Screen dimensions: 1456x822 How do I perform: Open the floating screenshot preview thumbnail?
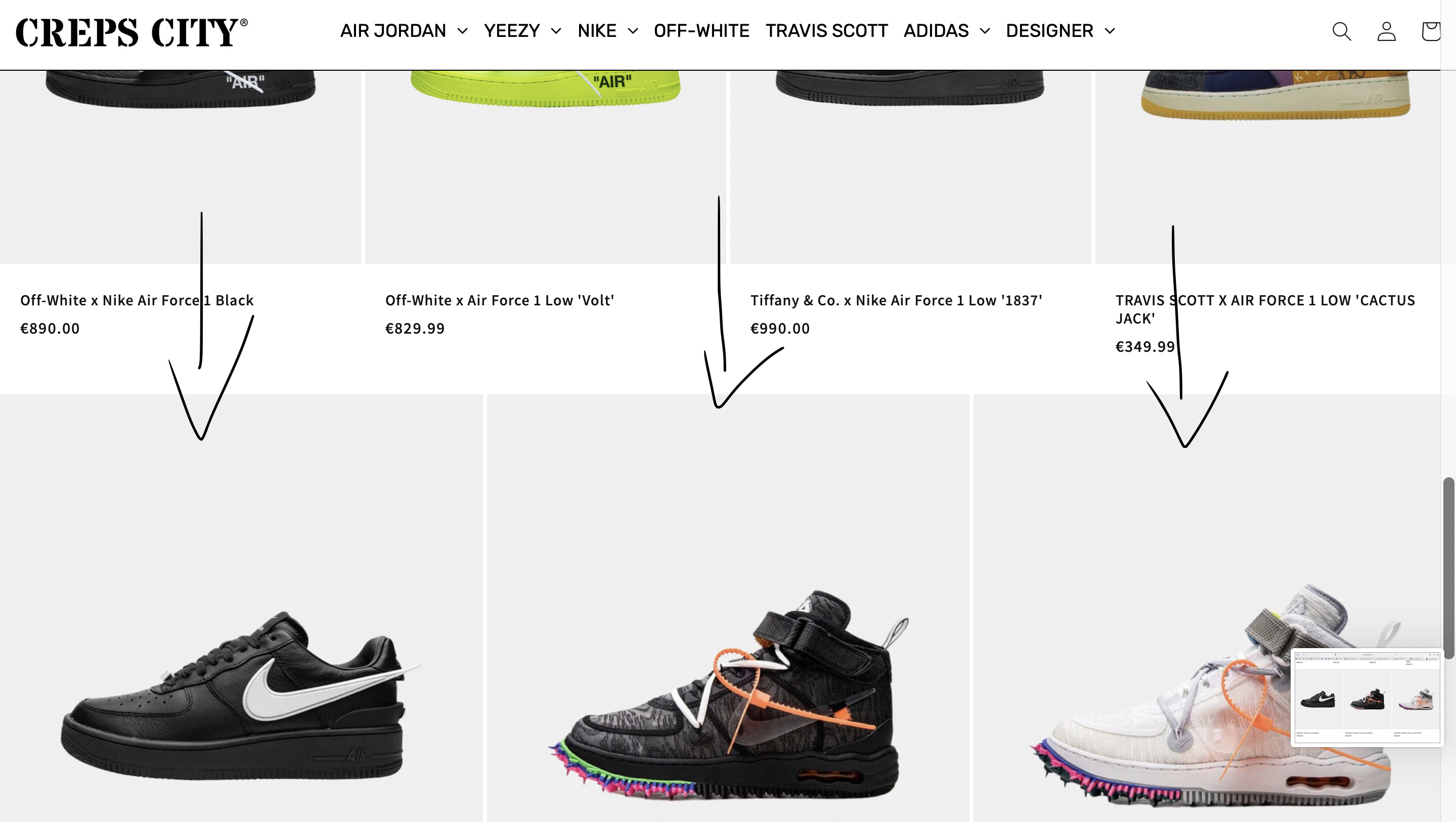1367,698
